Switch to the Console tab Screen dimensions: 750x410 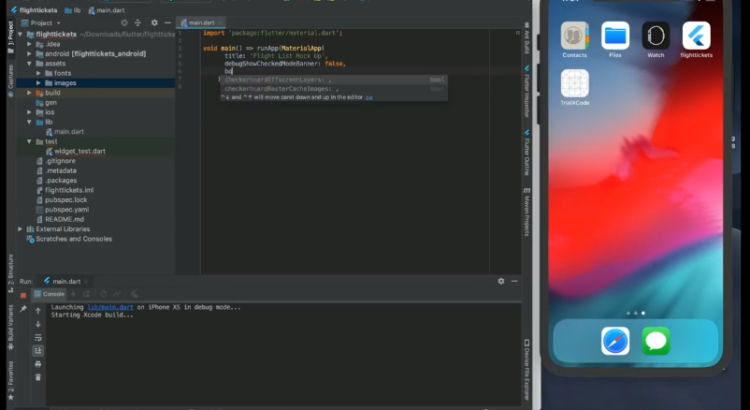point(50,294)
